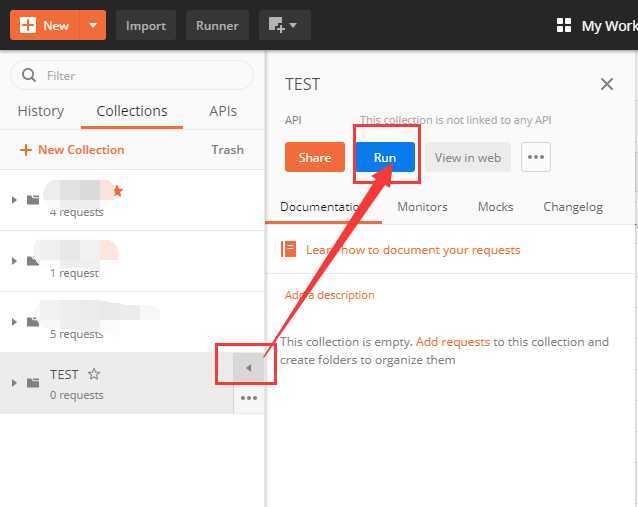638x507 pixels.
Task: Click Learn how to document your requests
Action: (413, 250)
